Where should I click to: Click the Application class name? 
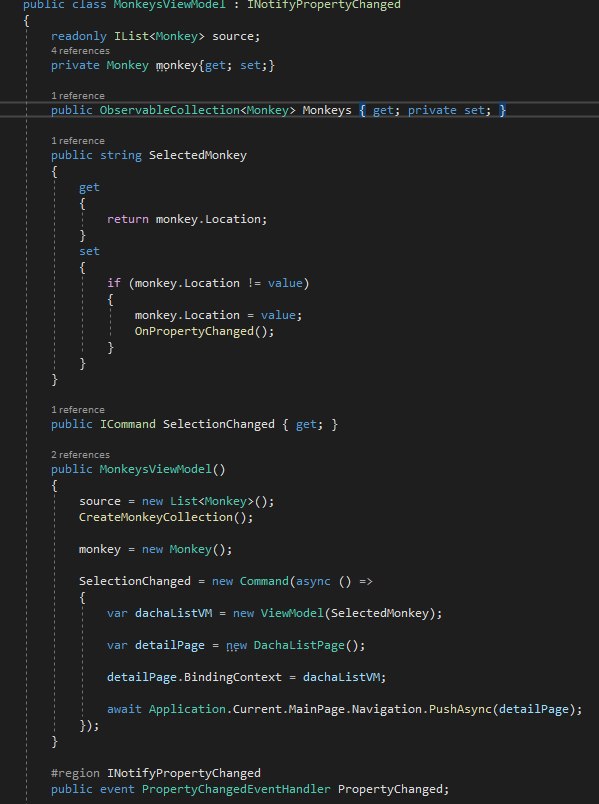coord(187,709)
